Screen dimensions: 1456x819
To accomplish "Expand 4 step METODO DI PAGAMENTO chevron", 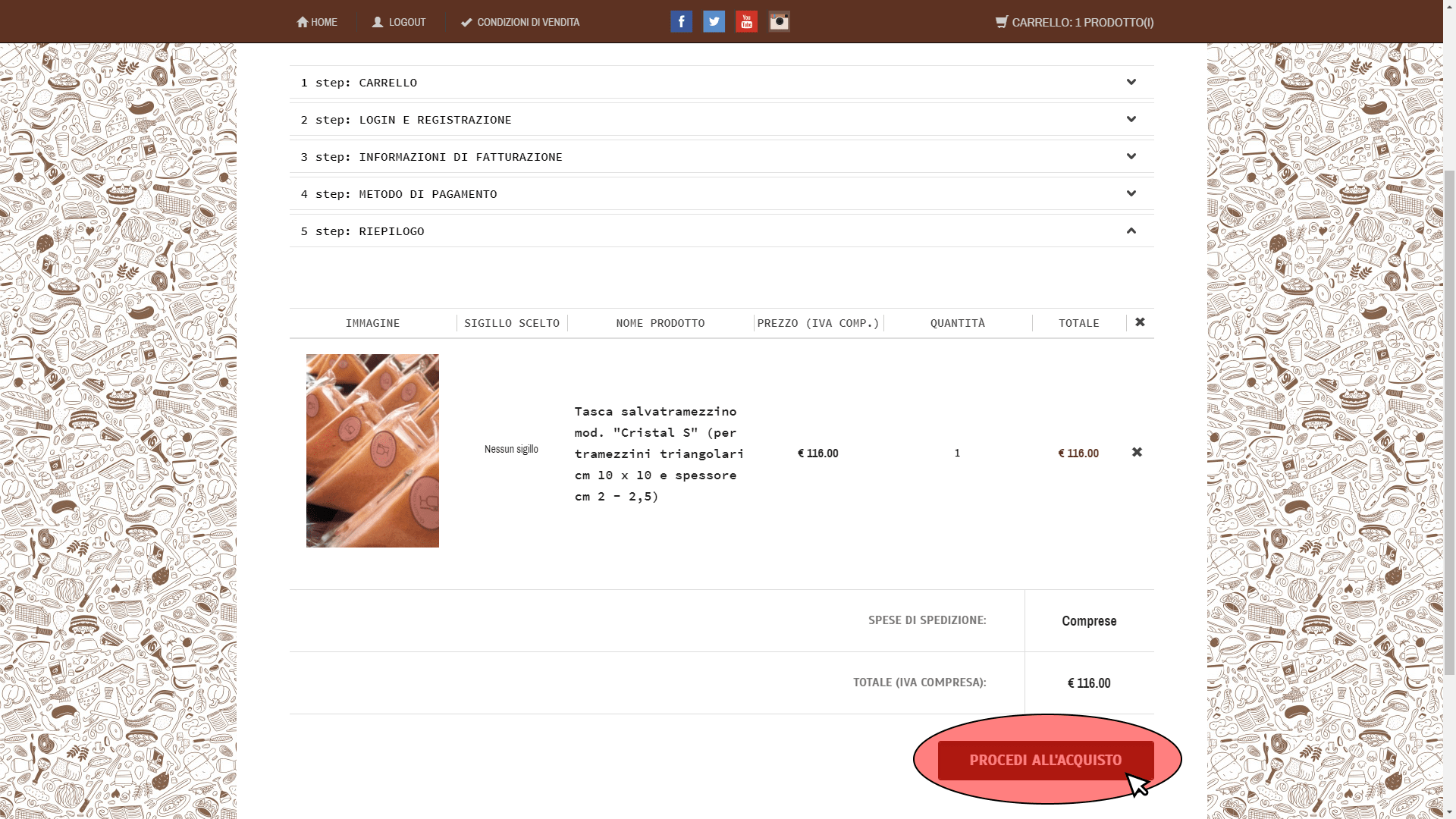I will click(x=1131, y=193).
